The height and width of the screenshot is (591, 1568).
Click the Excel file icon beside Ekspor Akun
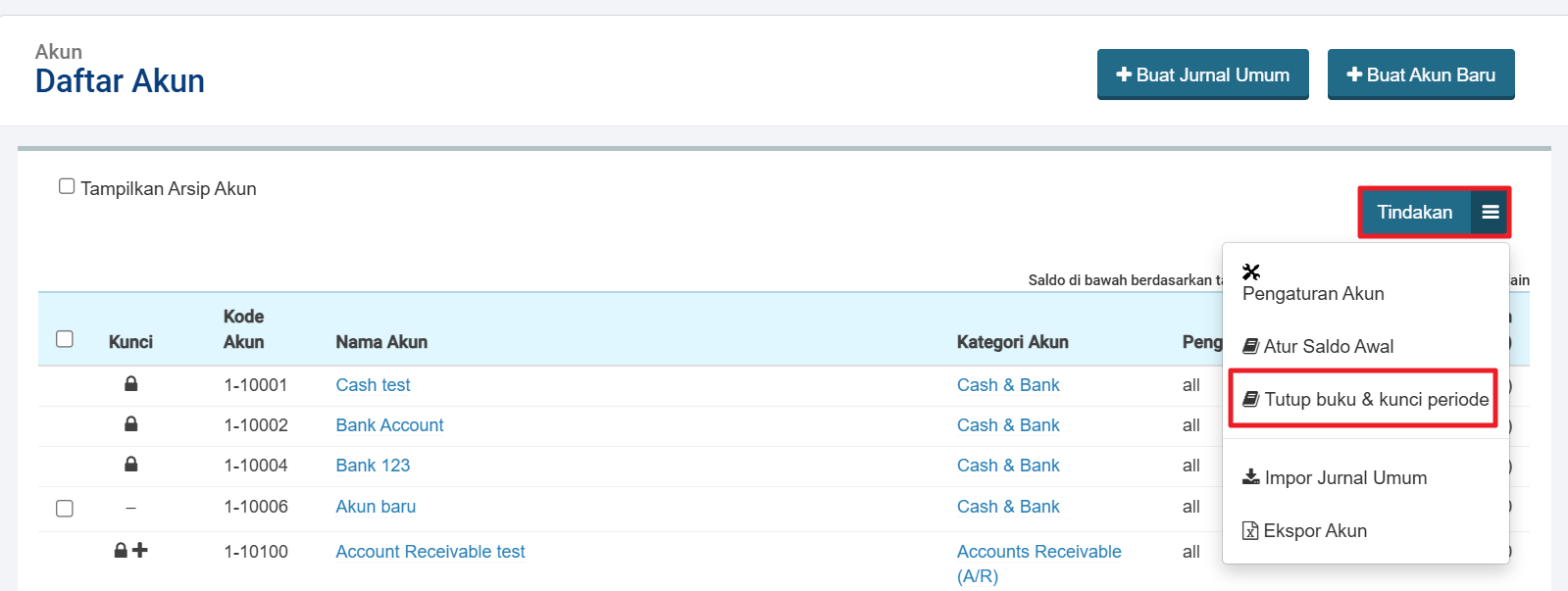tap(1250, 530)
